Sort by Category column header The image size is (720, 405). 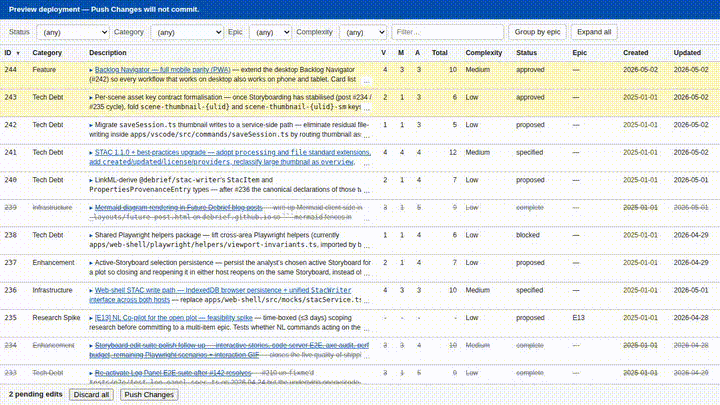(x=47, y=53)
